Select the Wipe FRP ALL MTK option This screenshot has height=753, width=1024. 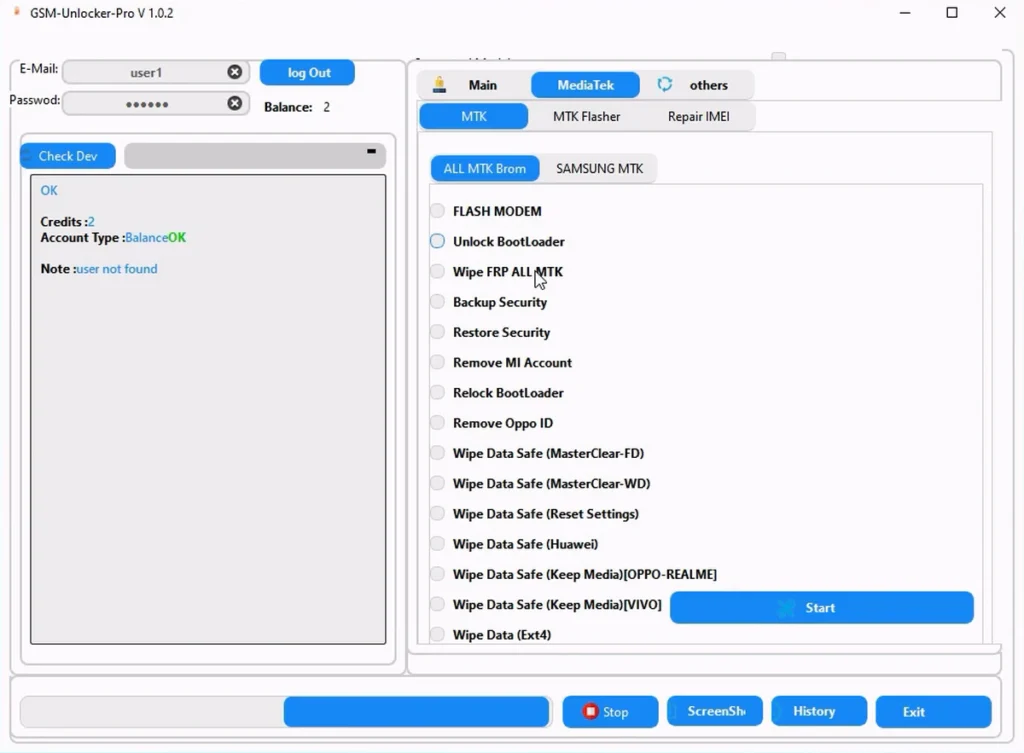pyautogui.click(x=437, y=272)
